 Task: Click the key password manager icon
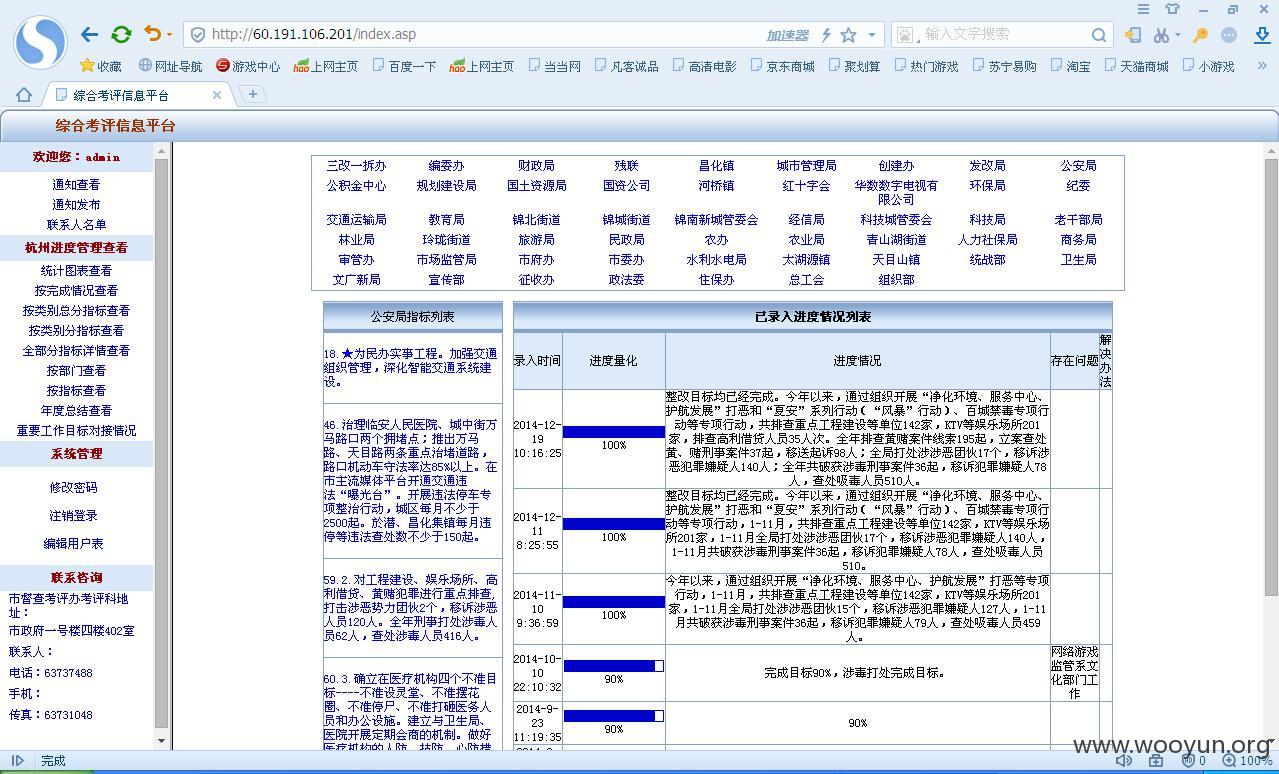1201,35
